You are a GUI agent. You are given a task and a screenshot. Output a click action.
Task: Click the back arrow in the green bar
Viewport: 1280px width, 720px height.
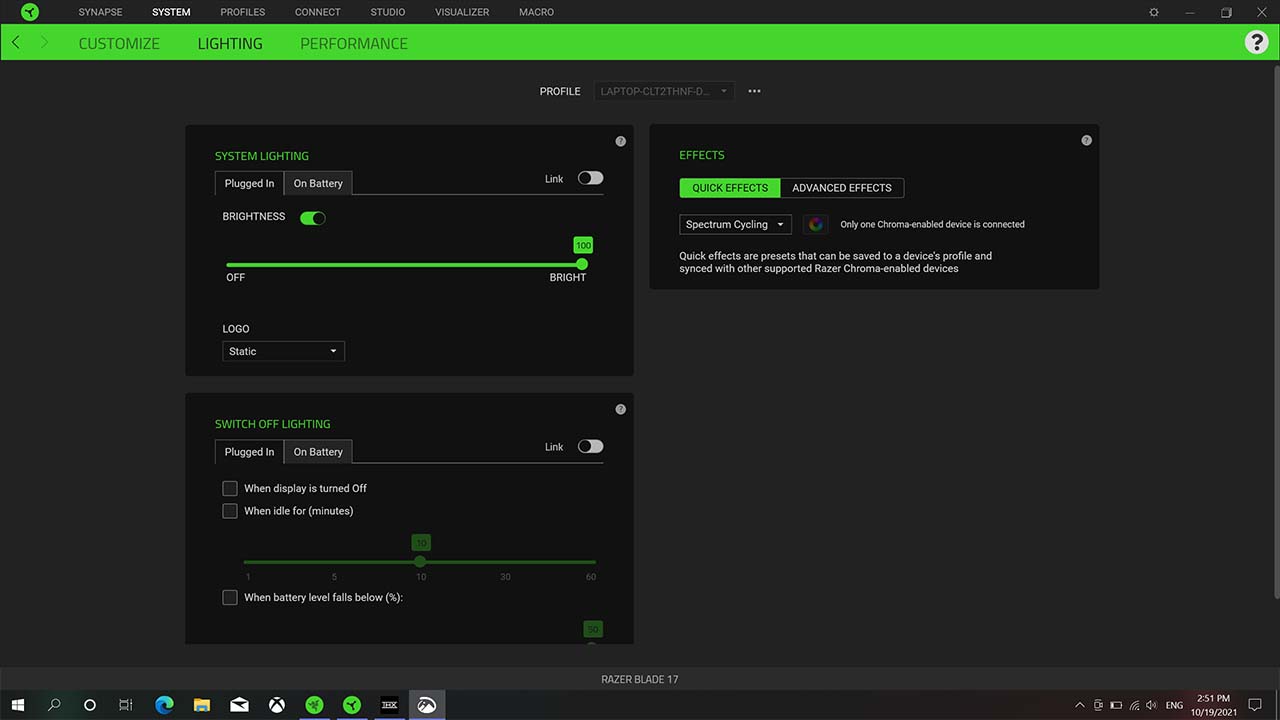click(16, 43)
